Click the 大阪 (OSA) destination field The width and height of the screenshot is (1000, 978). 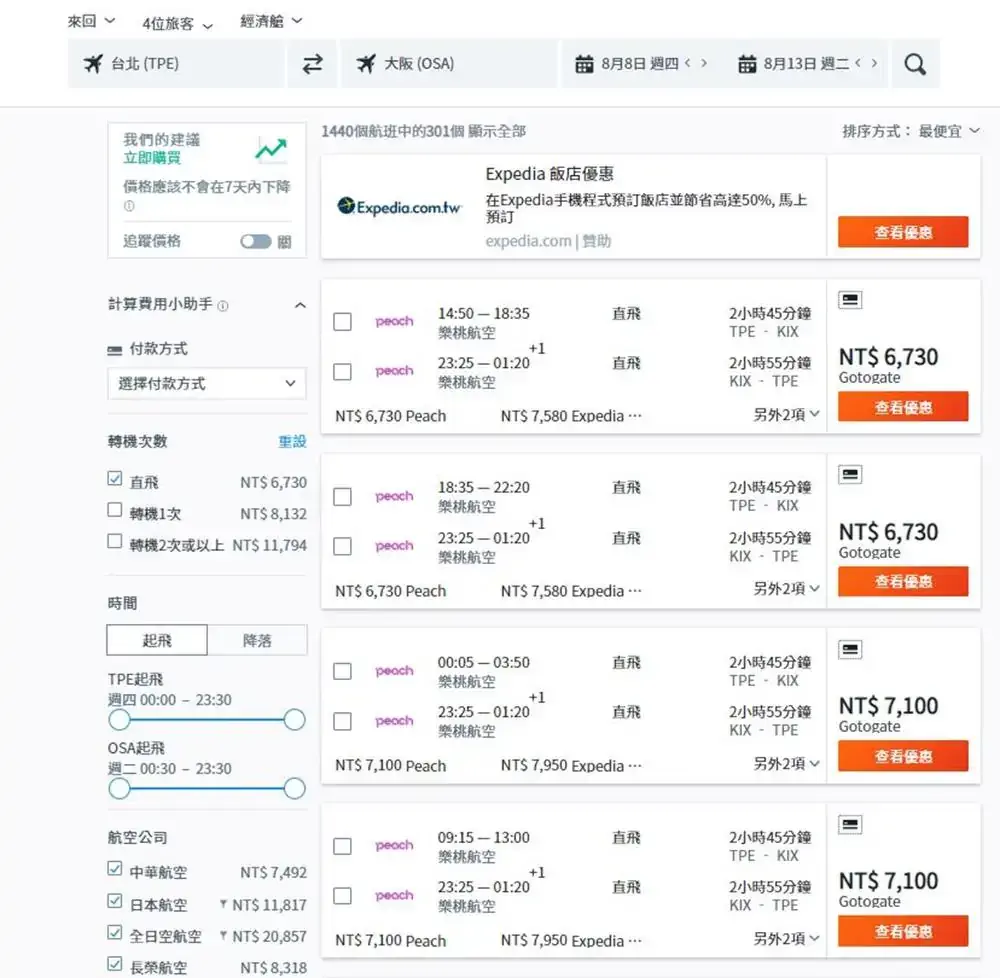tap(449, 64)
